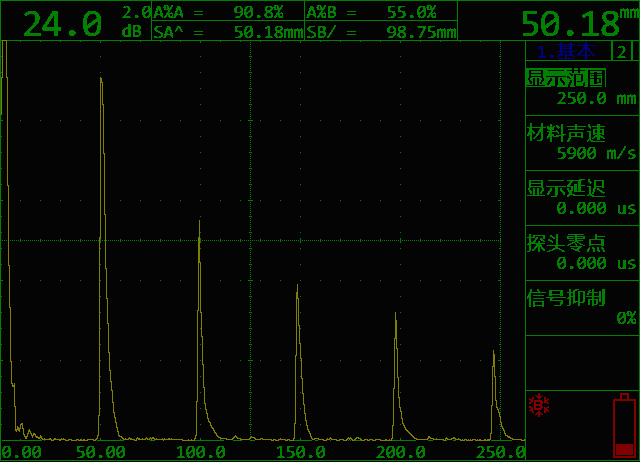The width and height of the screenshot is (640, 462).
Task: Switch to menu page 2 tab
Action: pyautogui.click(x=622, y=53)
